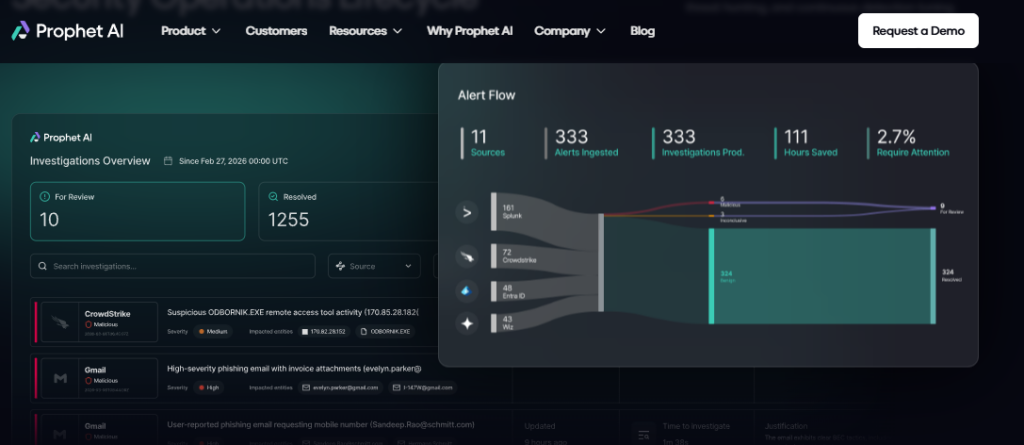Expand the Company menu
The height and width of the screenshot is (445, 1024).
[x=570, y=31]
